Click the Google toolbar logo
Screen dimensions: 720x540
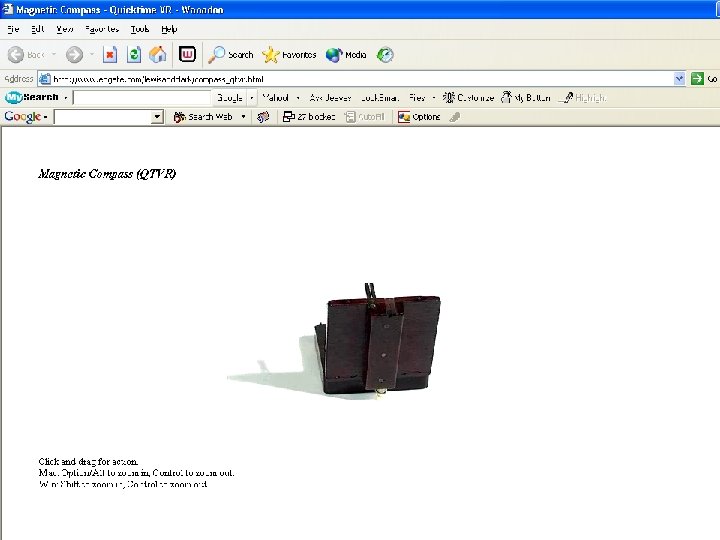22,117
